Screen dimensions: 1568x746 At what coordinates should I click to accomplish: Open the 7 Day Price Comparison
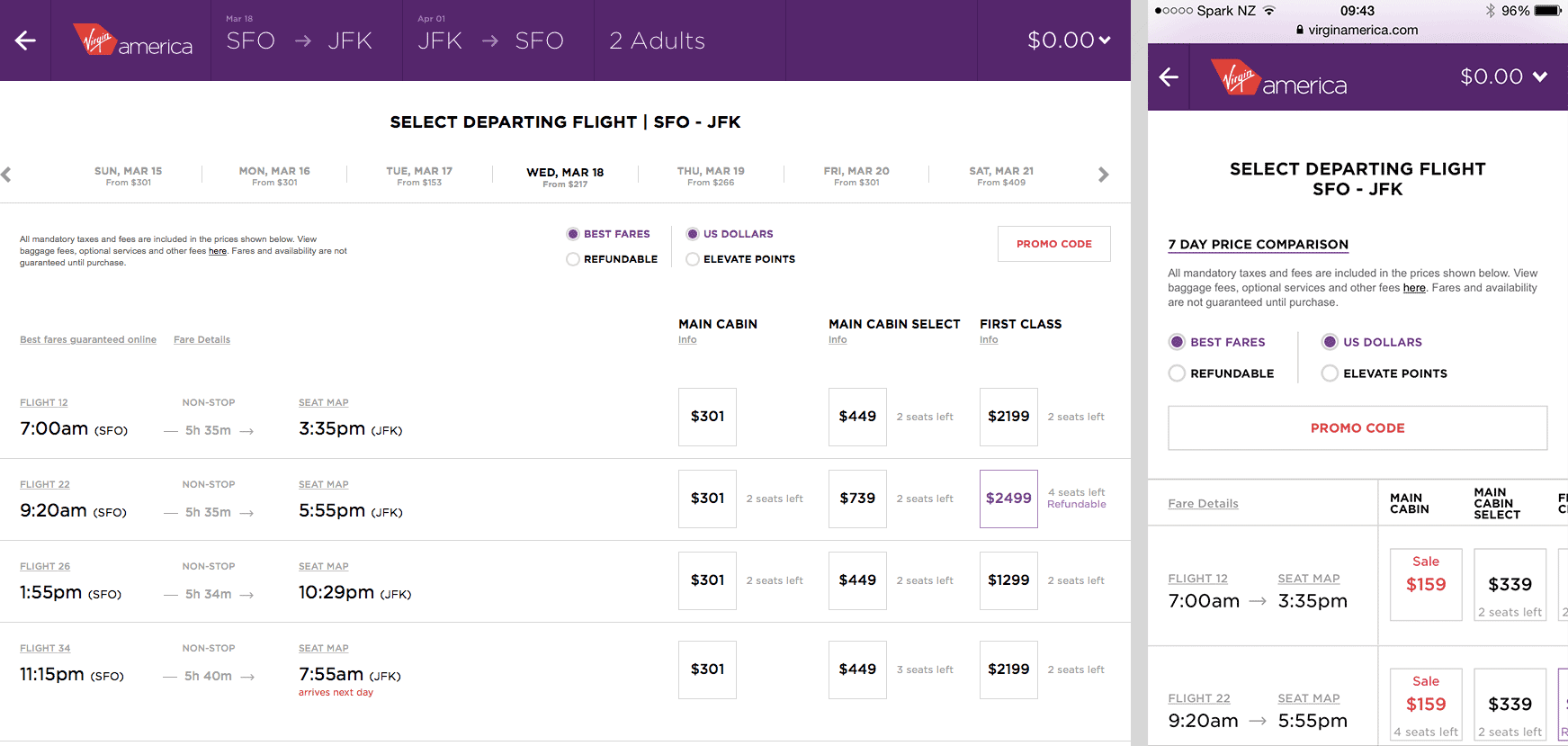point(1258,245)
